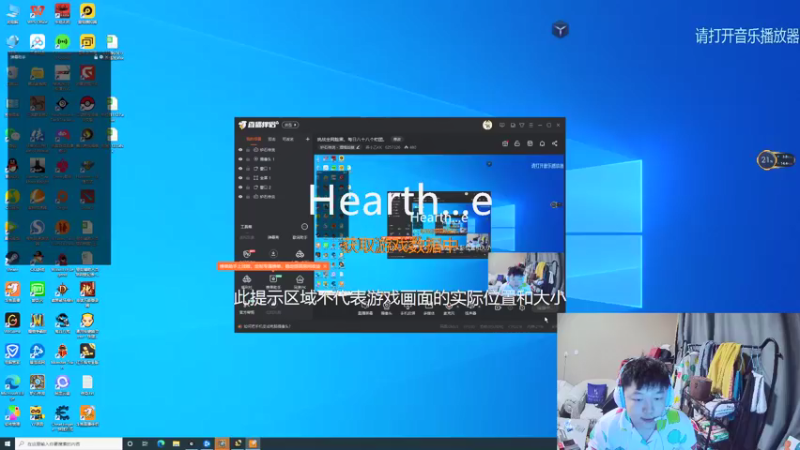The height and width of the screenshot is (450, 800).
Task: Open the WPS Office desktop shortcut
Action: [37, 13]
